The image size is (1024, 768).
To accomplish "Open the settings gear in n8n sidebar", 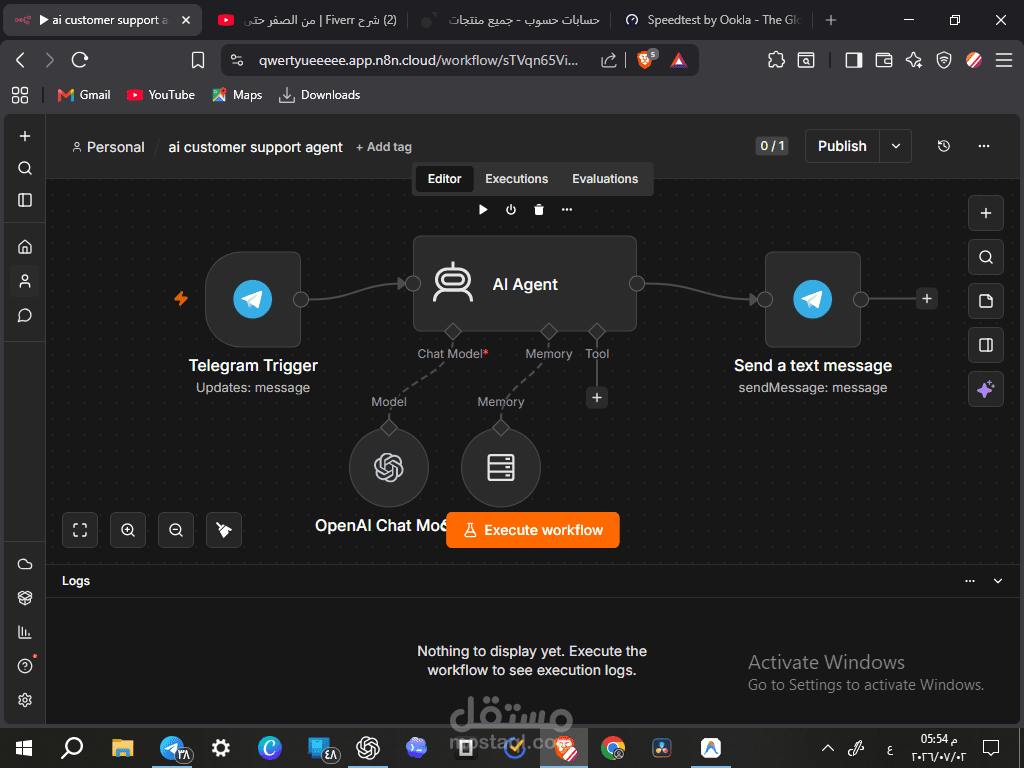I will tap(25, 700).
